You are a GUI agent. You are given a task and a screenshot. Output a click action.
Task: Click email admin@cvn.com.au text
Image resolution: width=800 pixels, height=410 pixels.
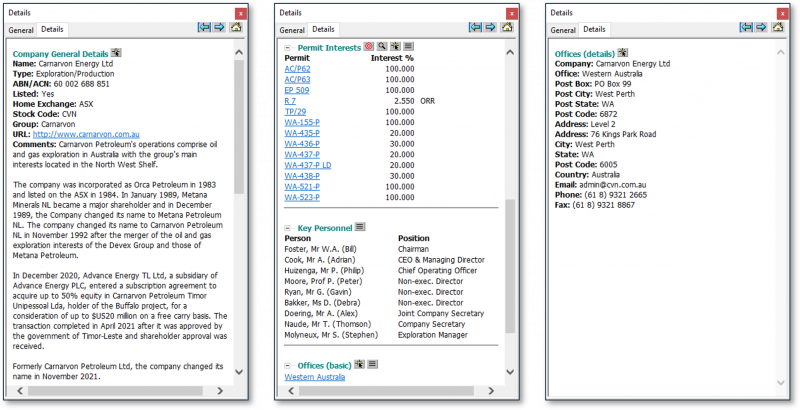613,185
